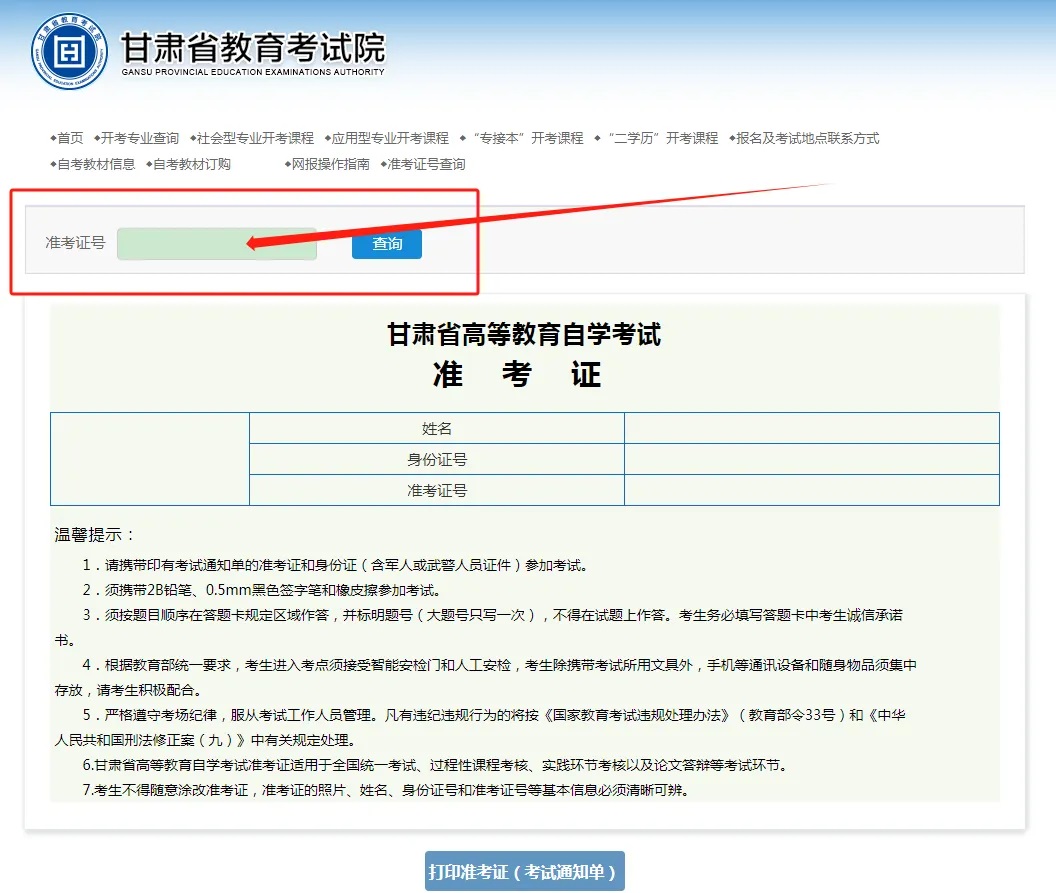Click the 姓名 table cell label

(436, 428)
